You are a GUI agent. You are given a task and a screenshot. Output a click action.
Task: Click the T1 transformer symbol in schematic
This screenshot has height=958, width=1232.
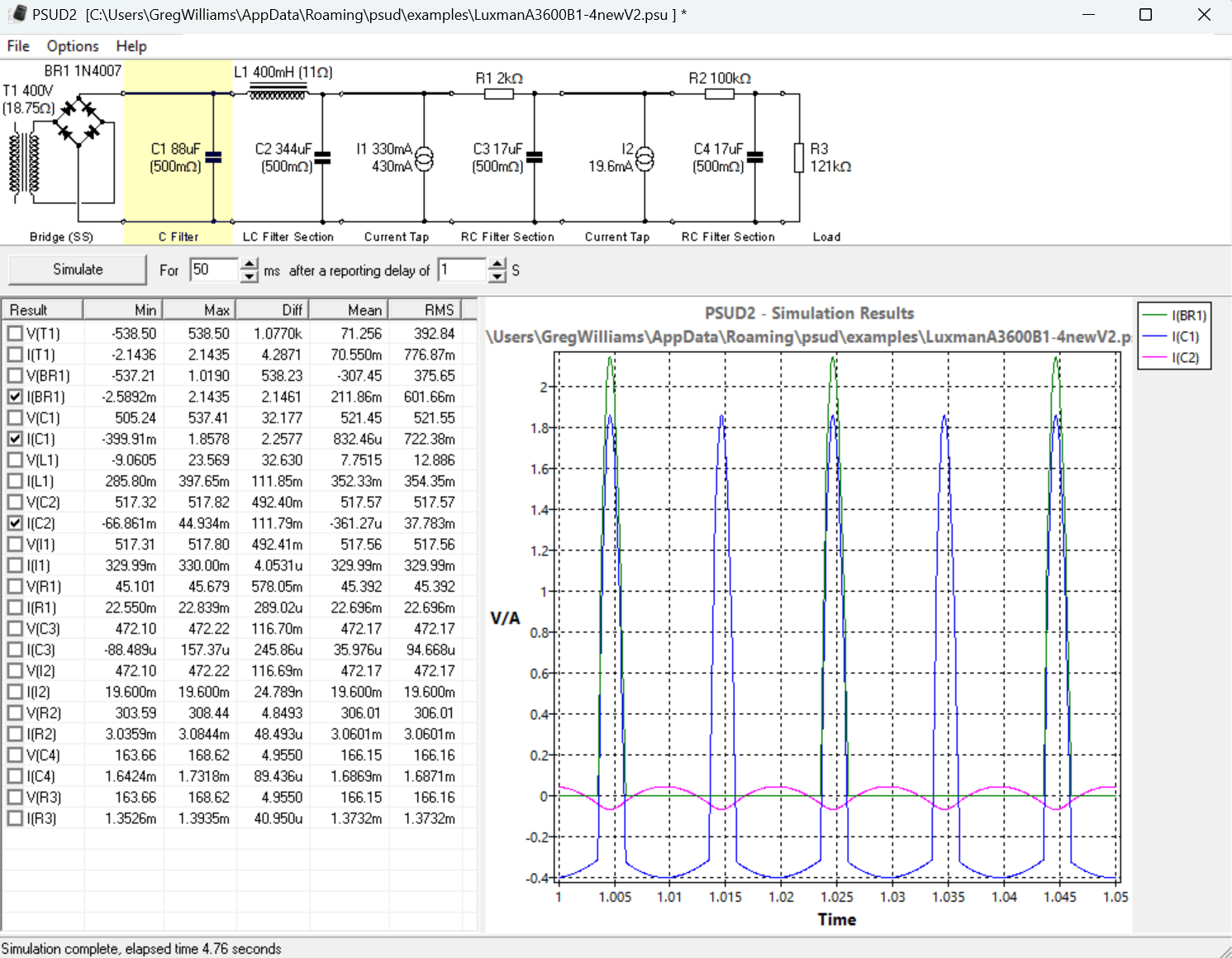pyautogui.click(x=24, y=163)
